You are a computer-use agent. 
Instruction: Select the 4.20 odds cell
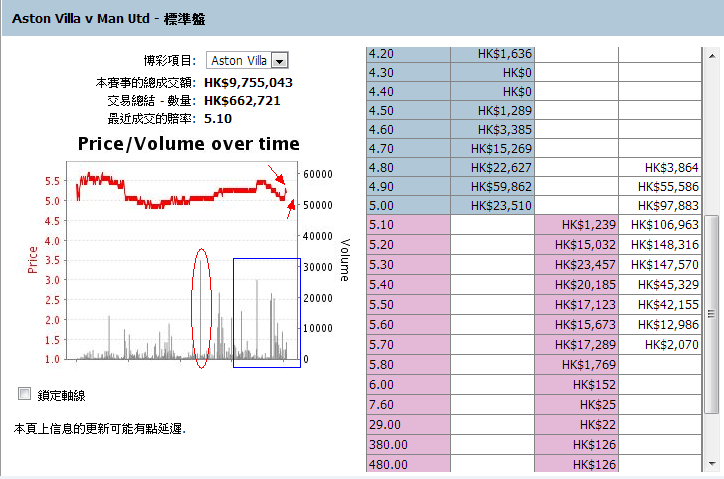coord(408,54)
